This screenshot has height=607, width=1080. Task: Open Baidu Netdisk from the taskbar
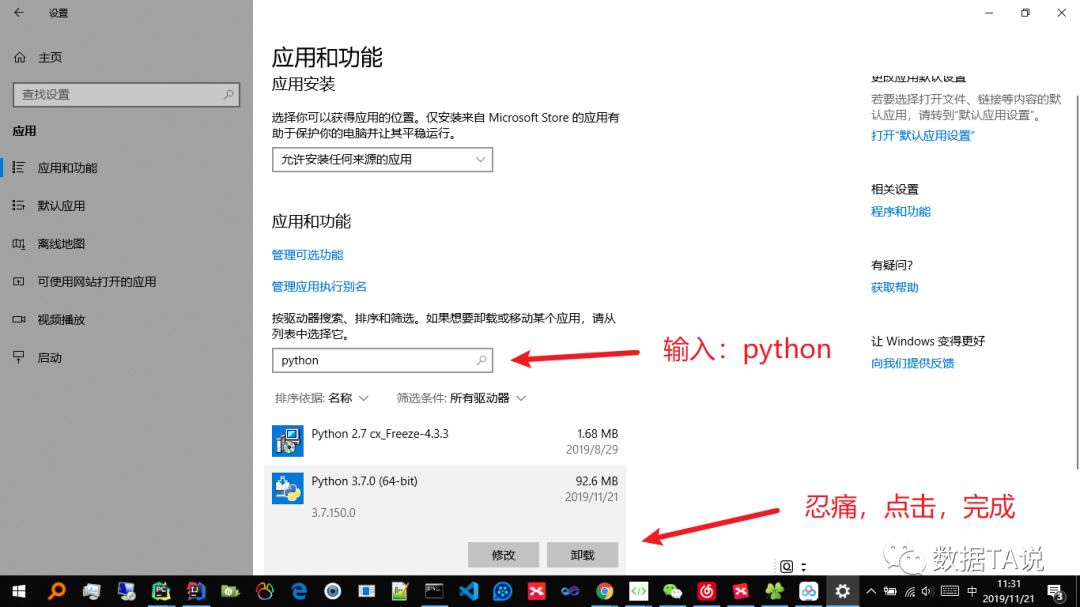coord(809,591)
